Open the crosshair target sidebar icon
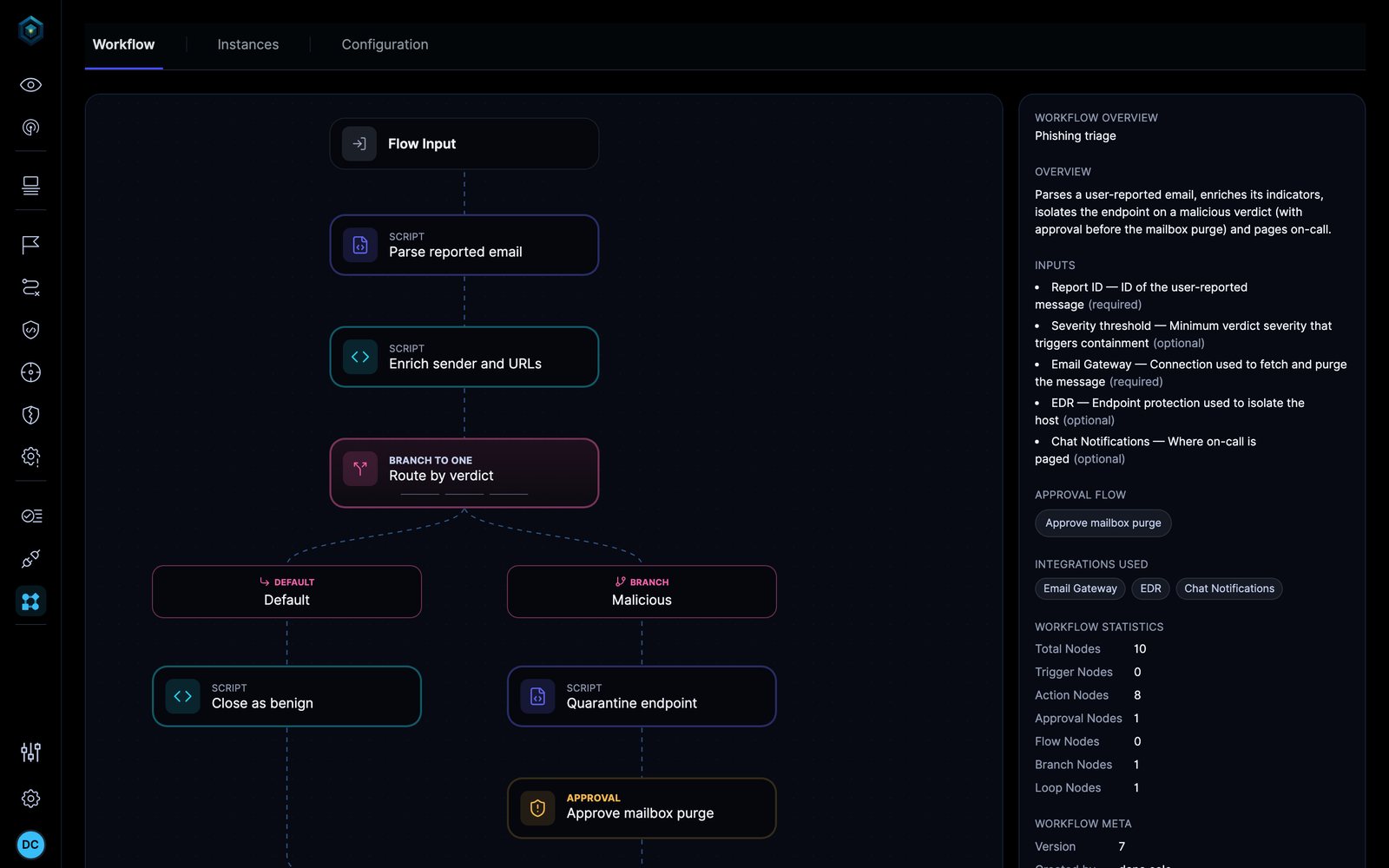This screenshot has width=1389, height=868. coord(30,372)
